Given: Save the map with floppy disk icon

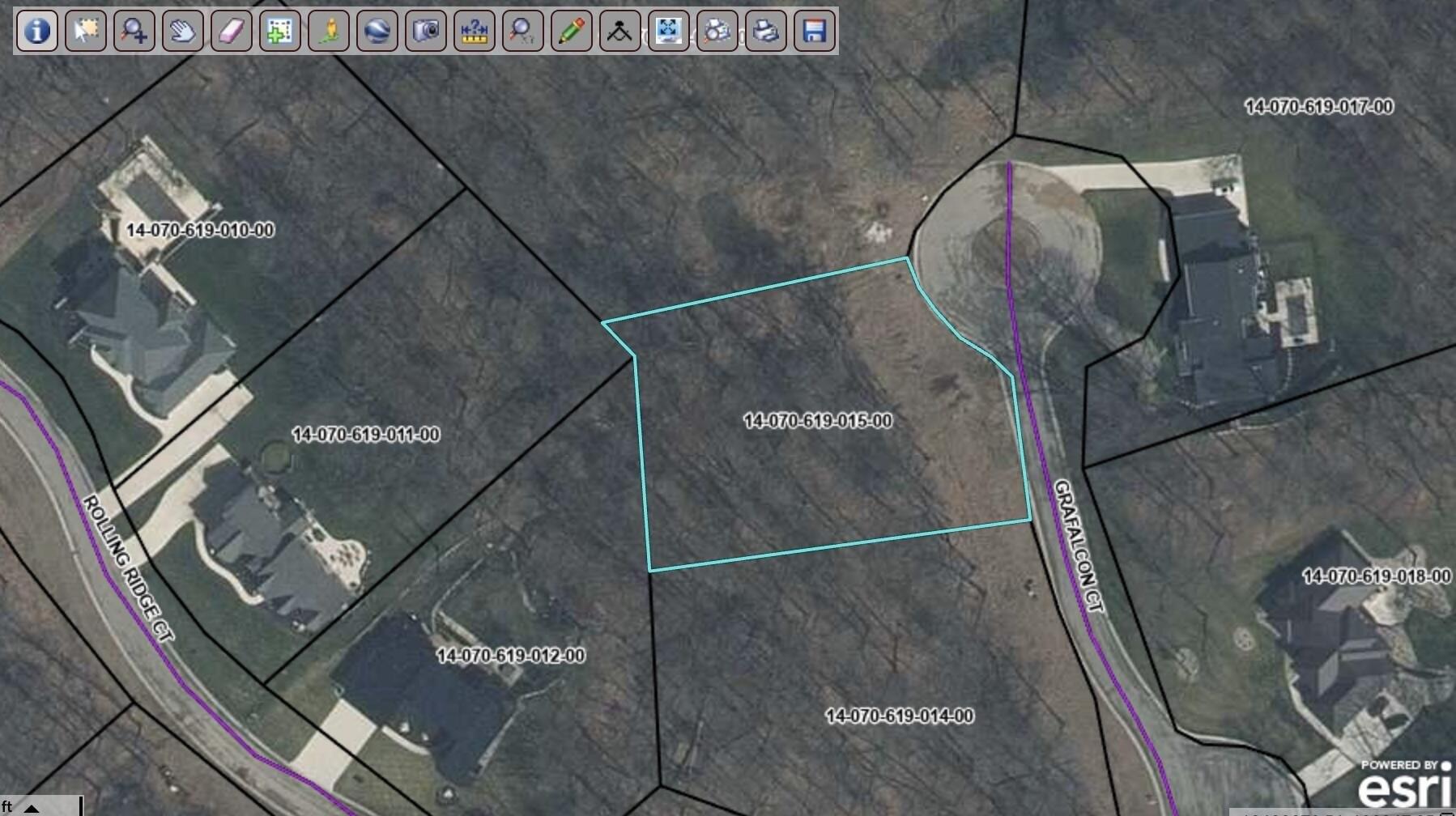Looking at the screenshot, I should (x=815, y=31).
